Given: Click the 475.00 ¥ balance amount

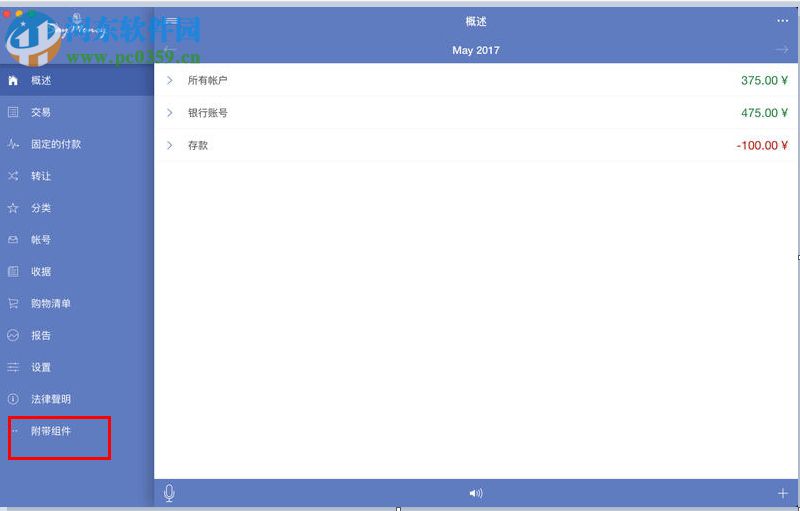Looking at the screenshot, I should coord(764,113).
